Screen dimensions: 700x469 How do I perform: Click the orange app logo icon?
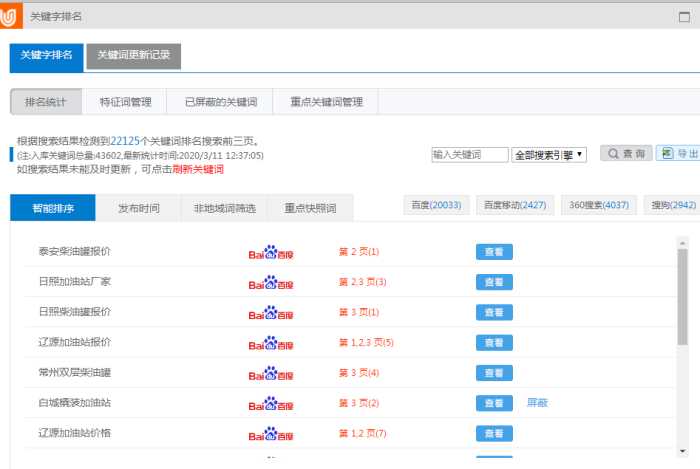tap(12, 17)
